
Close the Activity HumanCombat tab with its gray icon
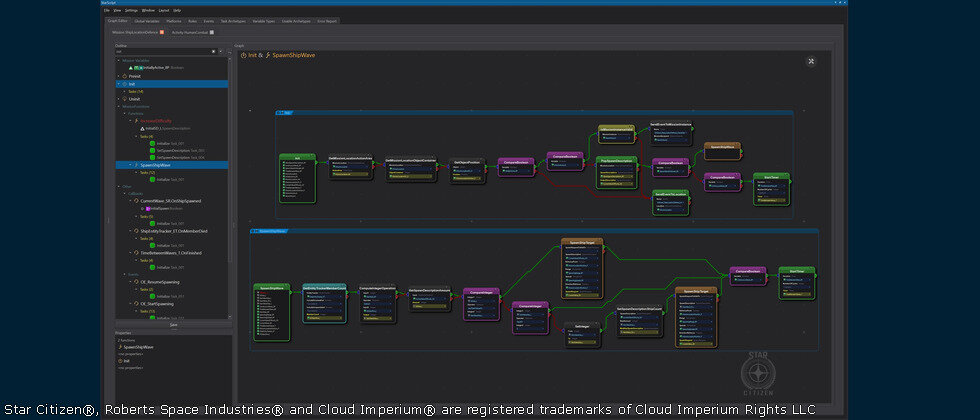(212, 32)
